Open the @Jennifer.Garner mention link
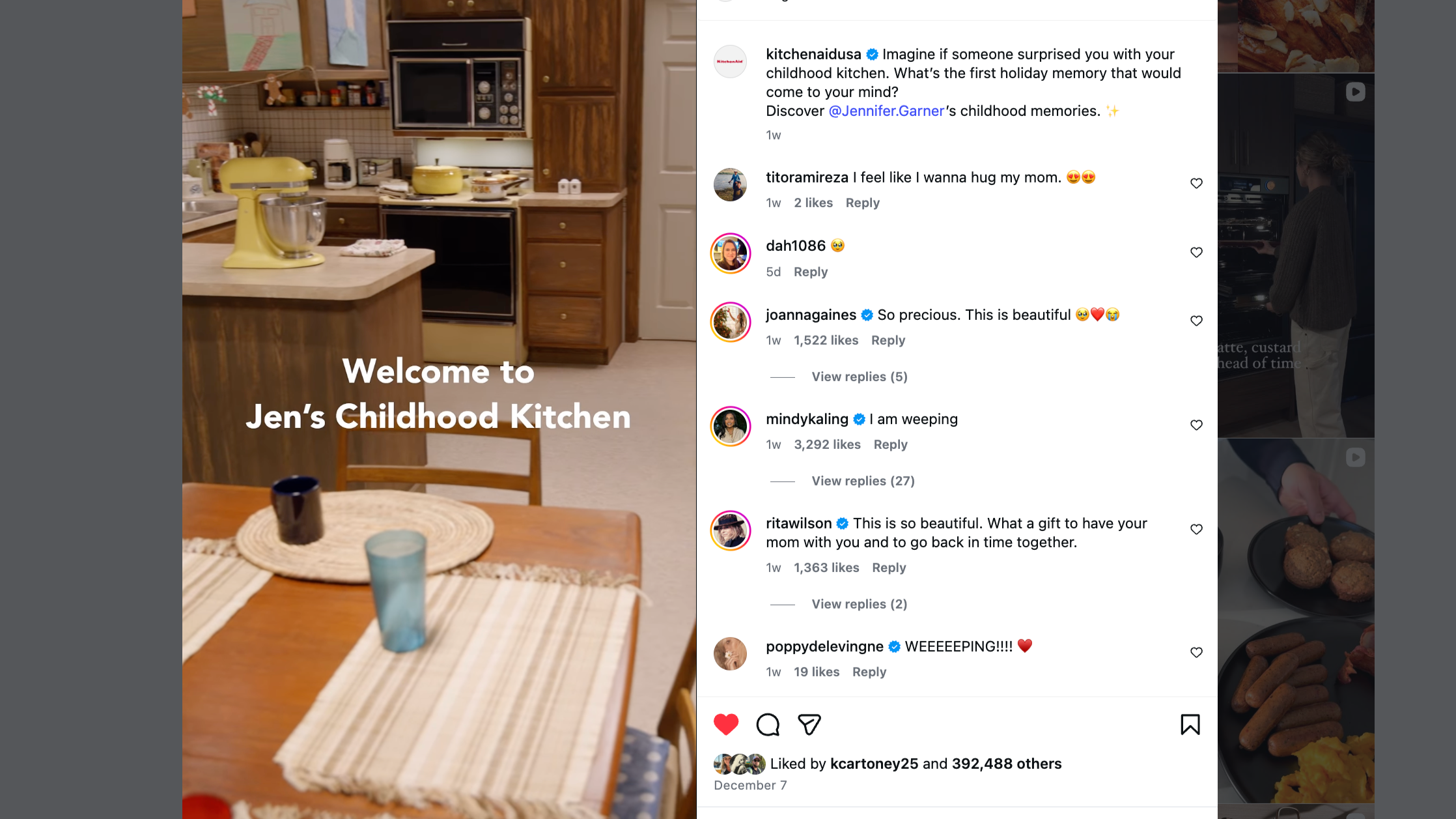This screenshot has width=1456, height=819. [x=886, y=111]
